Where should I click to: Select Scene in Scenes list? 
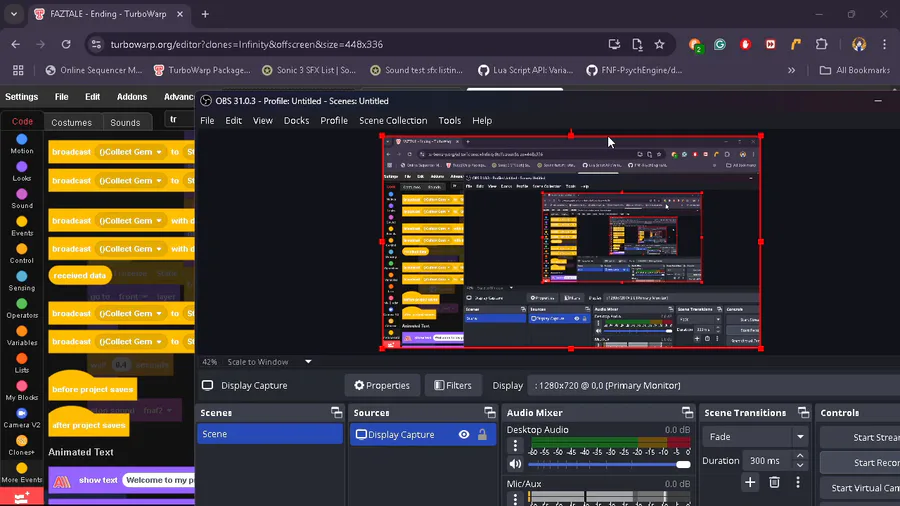click(270, 434)
